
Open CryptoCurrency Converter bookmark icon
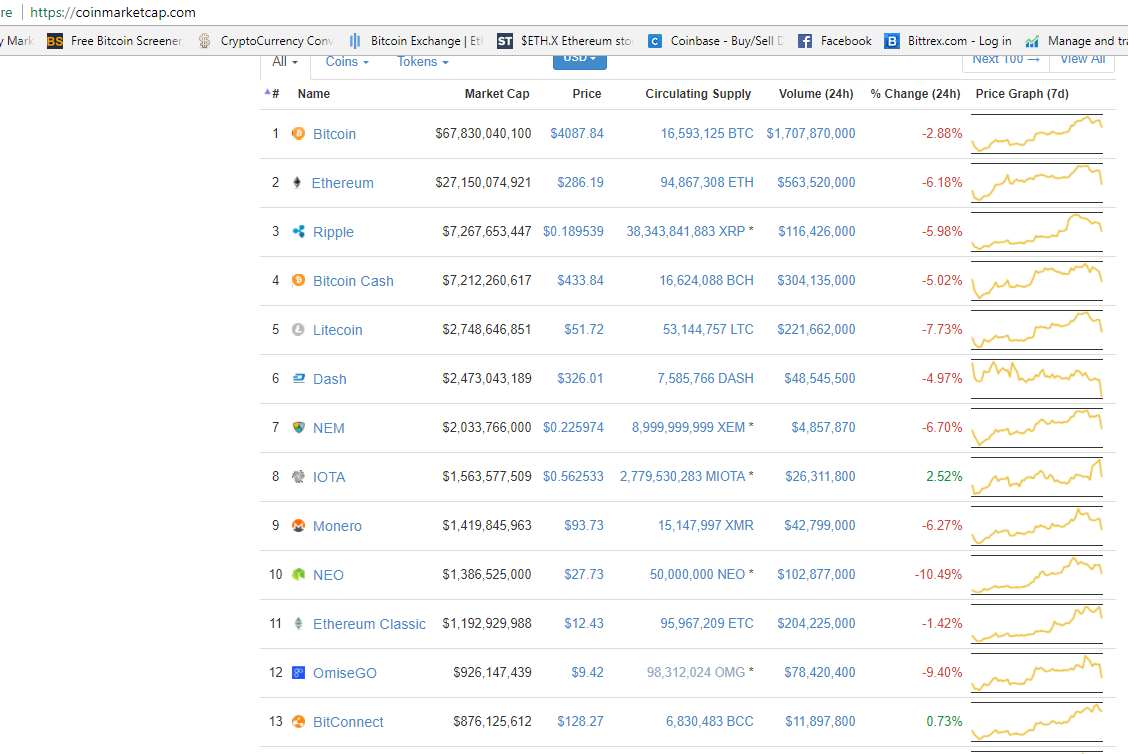pos(204,41)
